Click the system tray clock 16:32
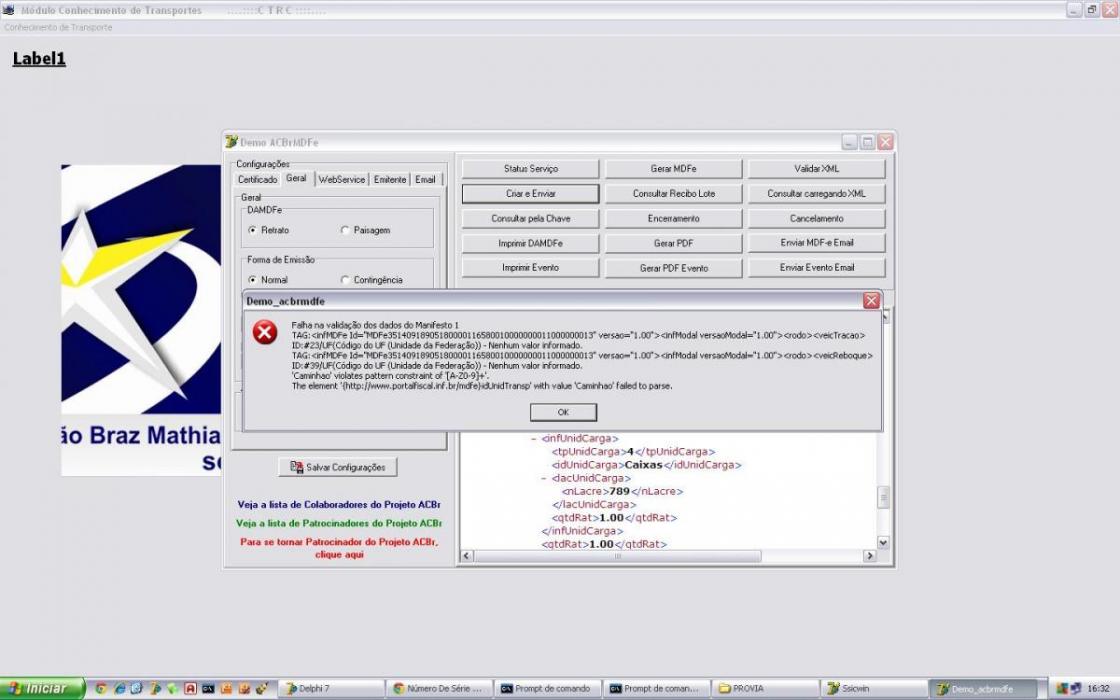 1098,689
